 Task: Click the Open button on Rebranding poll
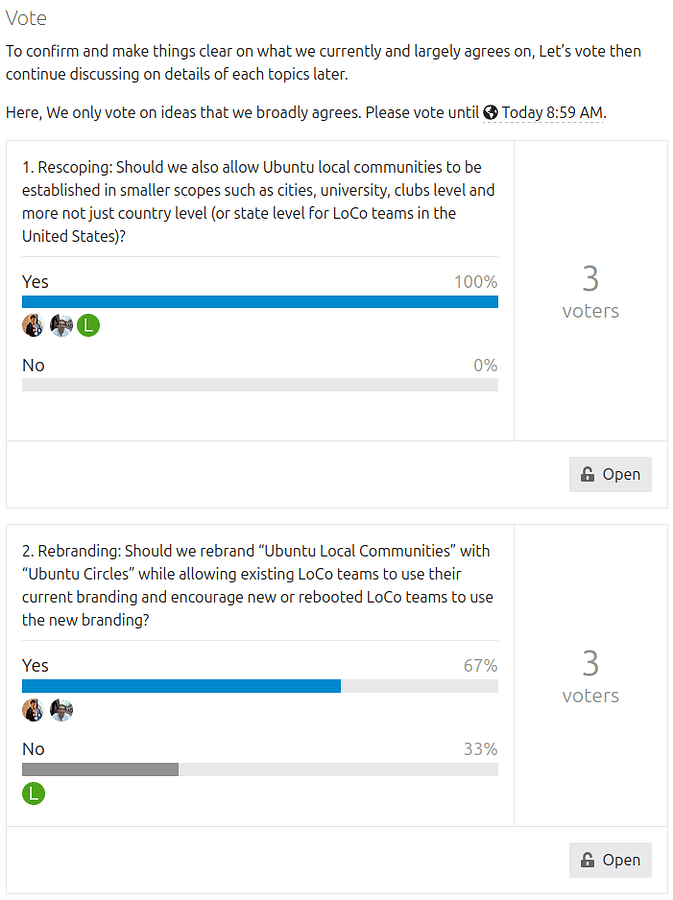(x=610, y=860)
